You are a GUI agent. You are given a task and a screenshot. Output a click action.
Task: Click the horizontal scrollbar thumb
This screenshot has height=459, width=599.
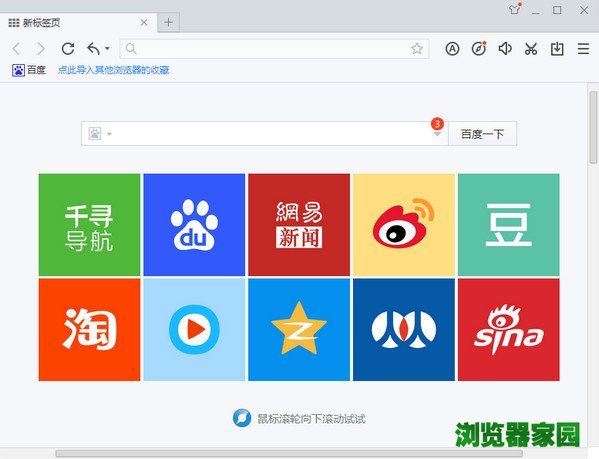click(x=289, y=454)
